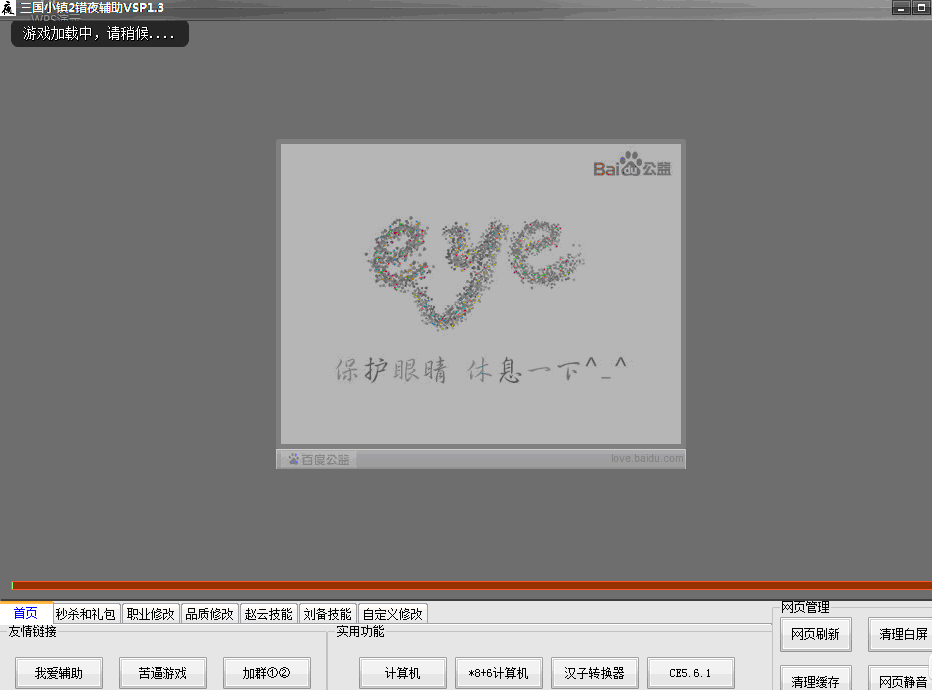The image size is (932, 690).
Task: Click the 百度公益 paw icon below the image
Action: pyautogui.click(x=294, y=460)
